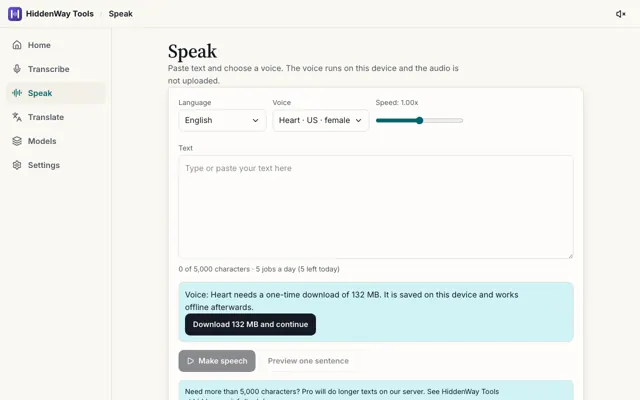Click the HiddenWay Tools logo icon
This screenshot has height=400, width=640.
15,14
